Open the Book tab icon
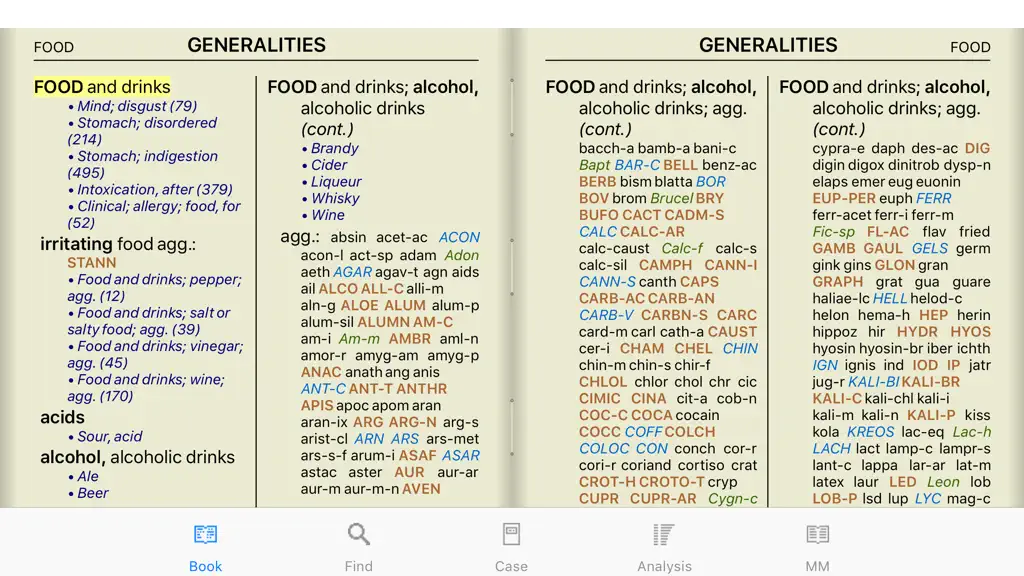 (205, 534)
